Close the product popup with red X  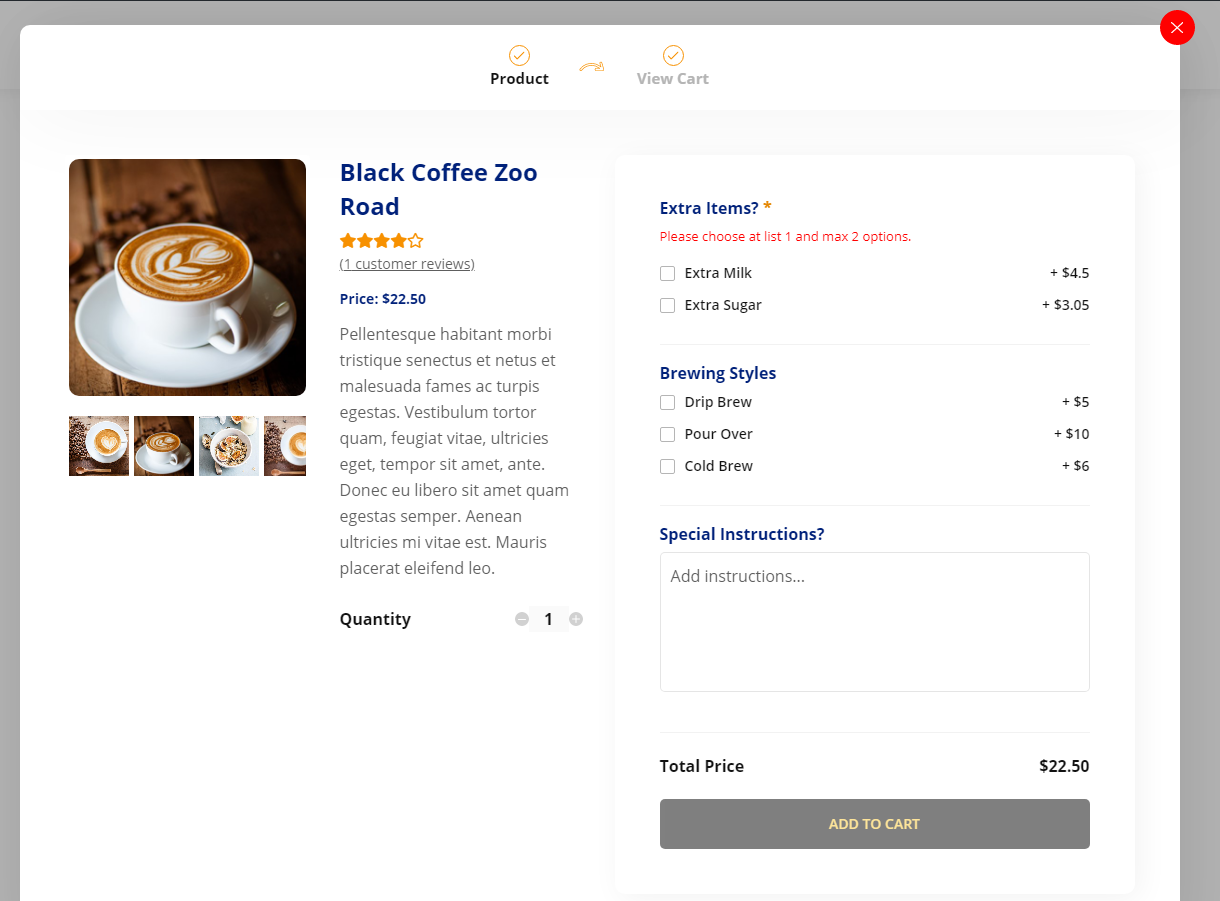[1177, 28]
